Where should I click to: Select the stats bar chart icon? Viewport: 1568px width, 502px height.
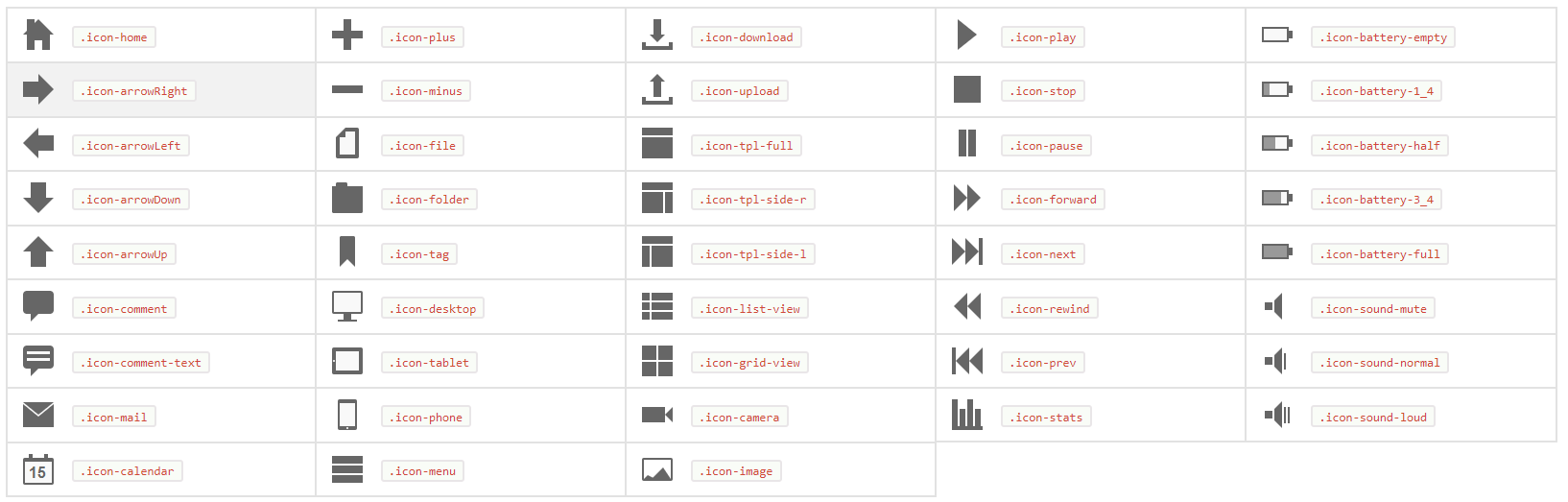pos(967,415)
